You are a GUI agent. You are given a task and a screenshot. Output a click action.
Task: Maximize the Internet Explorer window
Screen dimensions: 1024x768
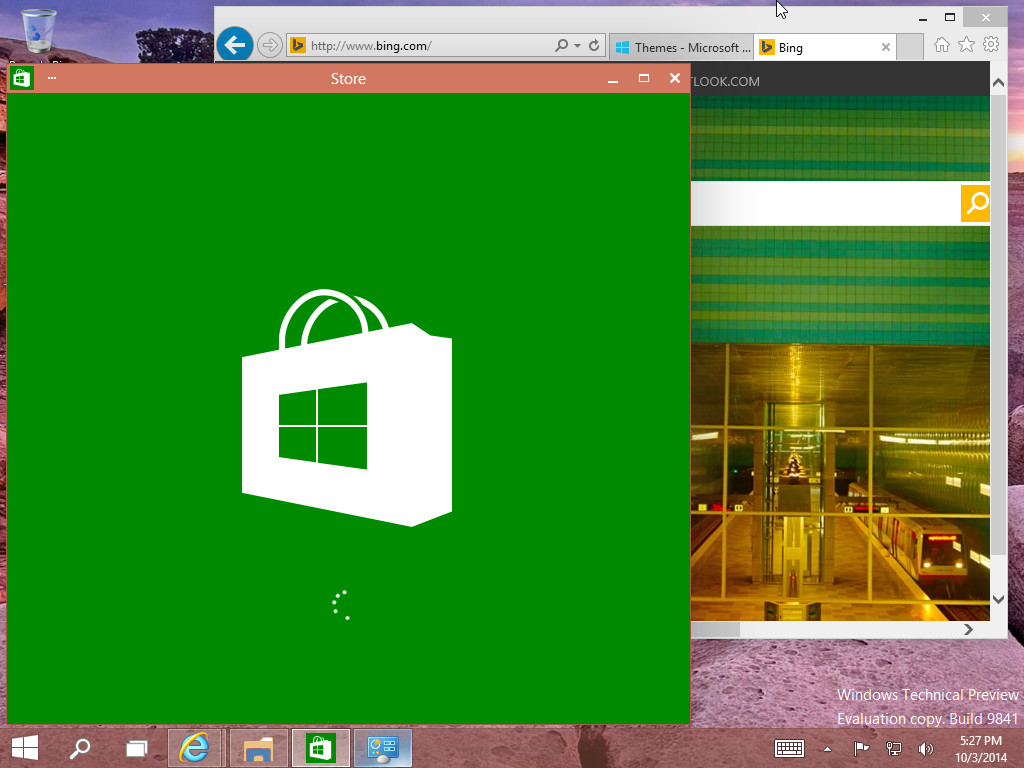tap(950, 18)
